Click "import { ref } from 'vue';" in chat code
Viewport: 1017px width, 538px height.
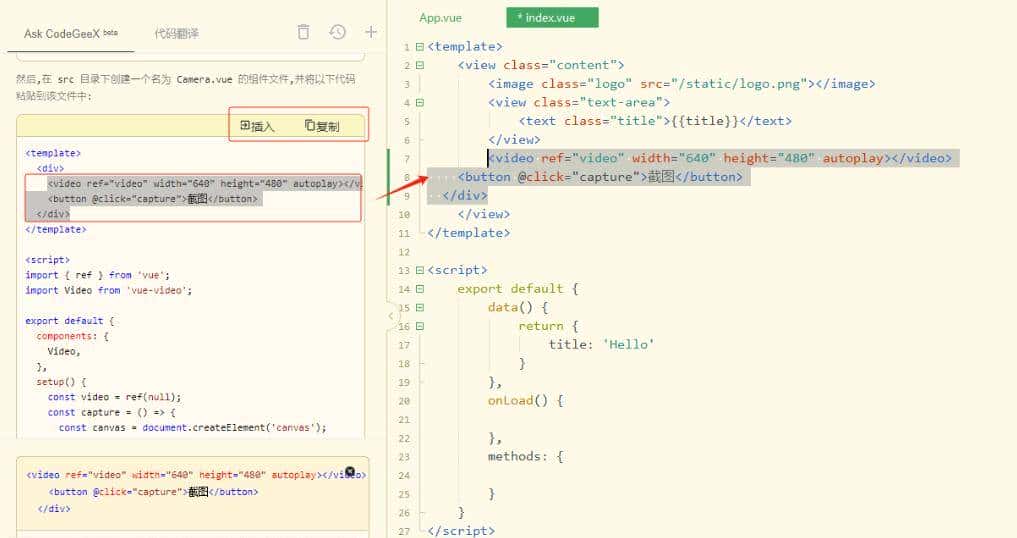[97, 275]
